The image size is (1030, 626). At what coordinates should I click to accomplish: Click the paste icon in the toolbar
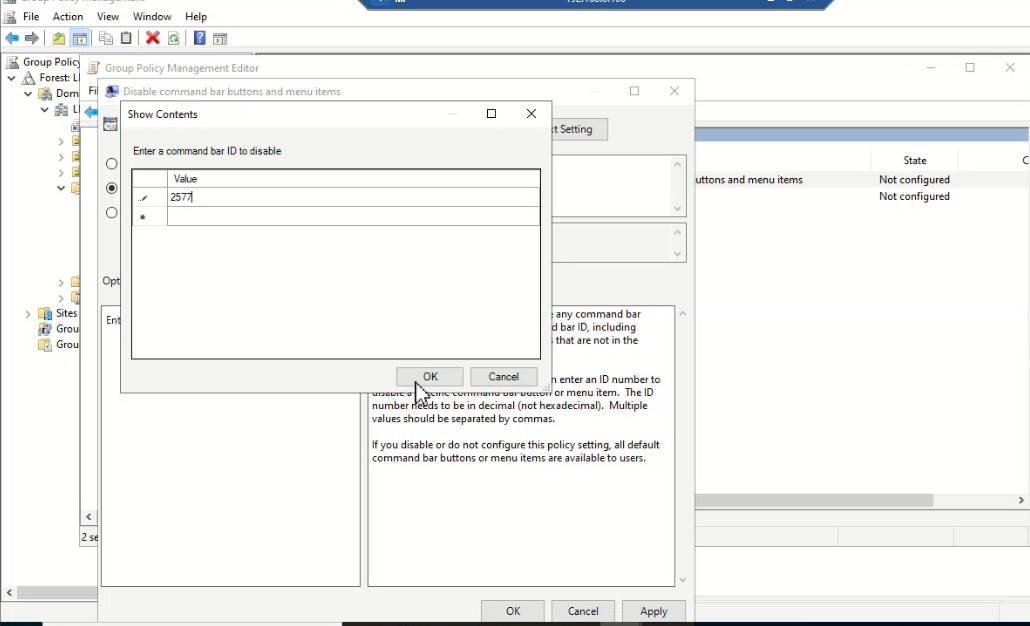125,38
